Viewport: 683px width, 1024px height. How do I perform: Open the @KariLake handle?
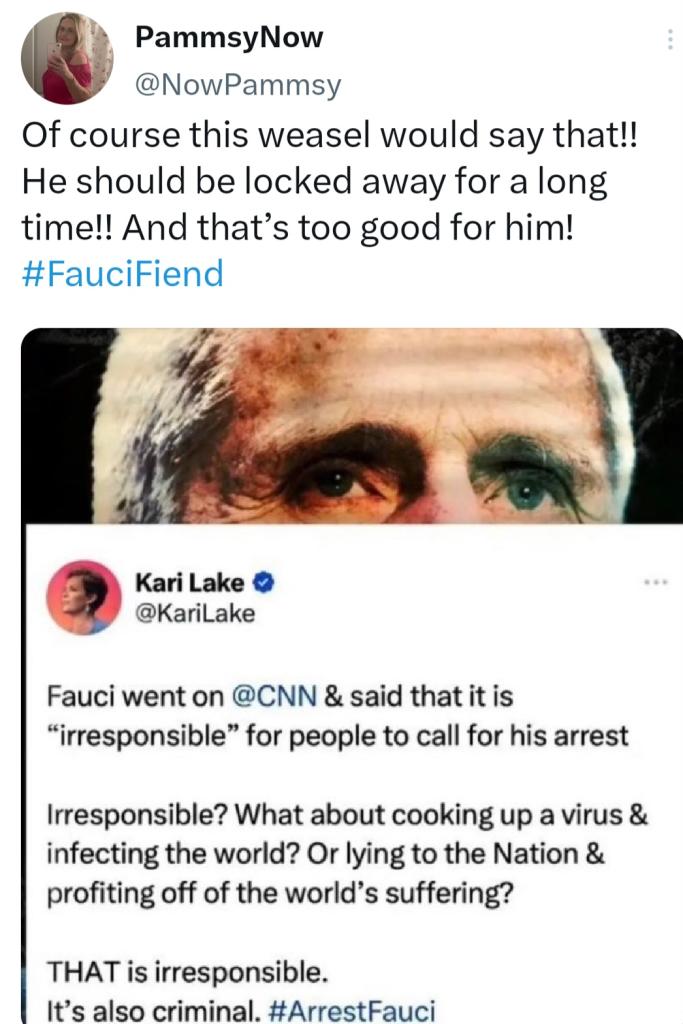point(194,612)
